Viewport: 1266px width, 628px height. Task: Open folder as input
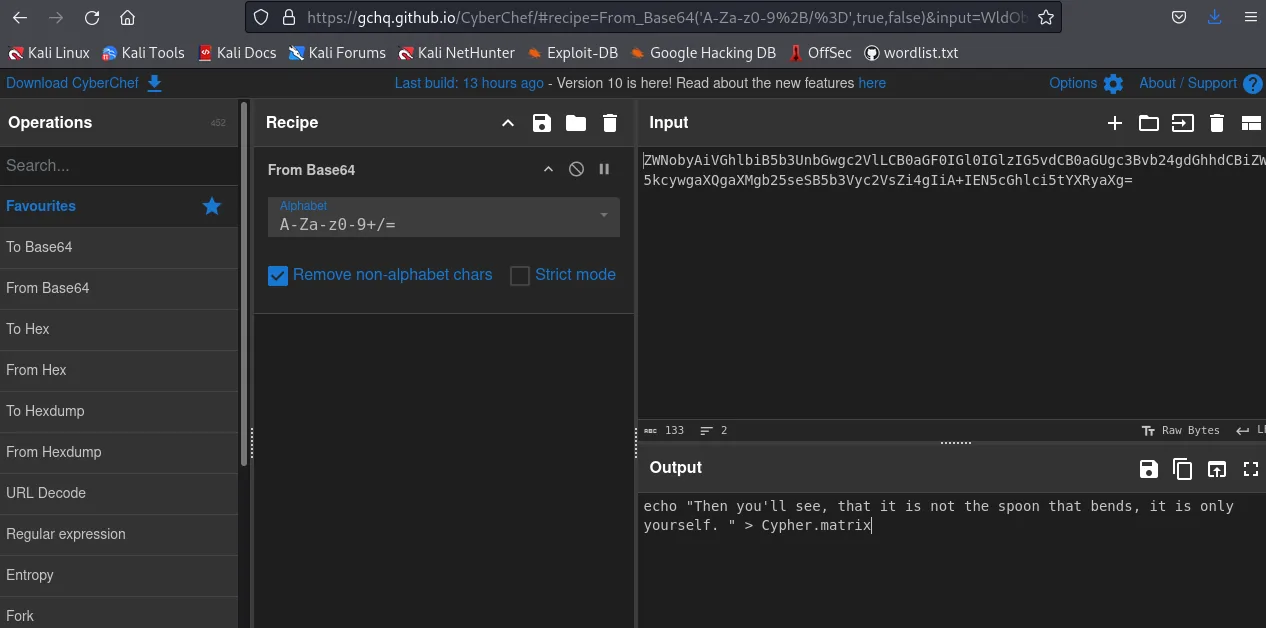pyautogui.click(x=1149, y=123)
